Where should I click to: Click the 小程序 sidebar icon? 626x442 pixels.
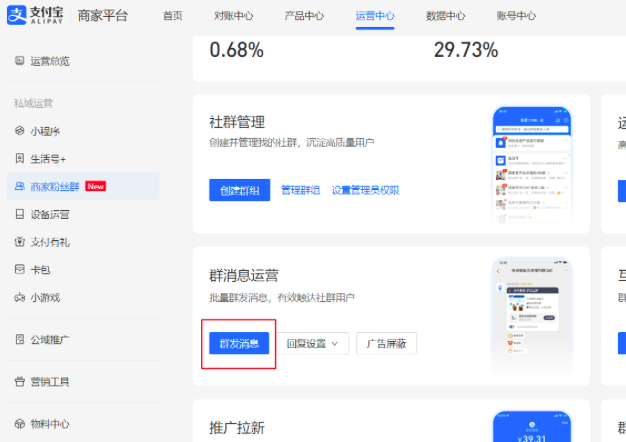point(20,131)
